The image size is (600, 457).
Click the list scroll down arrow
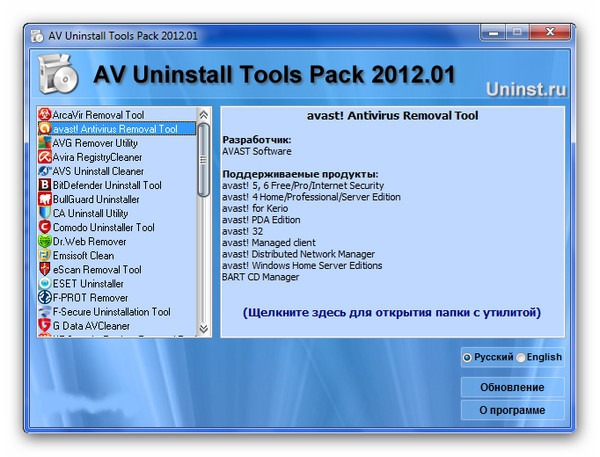coord(204,329)
